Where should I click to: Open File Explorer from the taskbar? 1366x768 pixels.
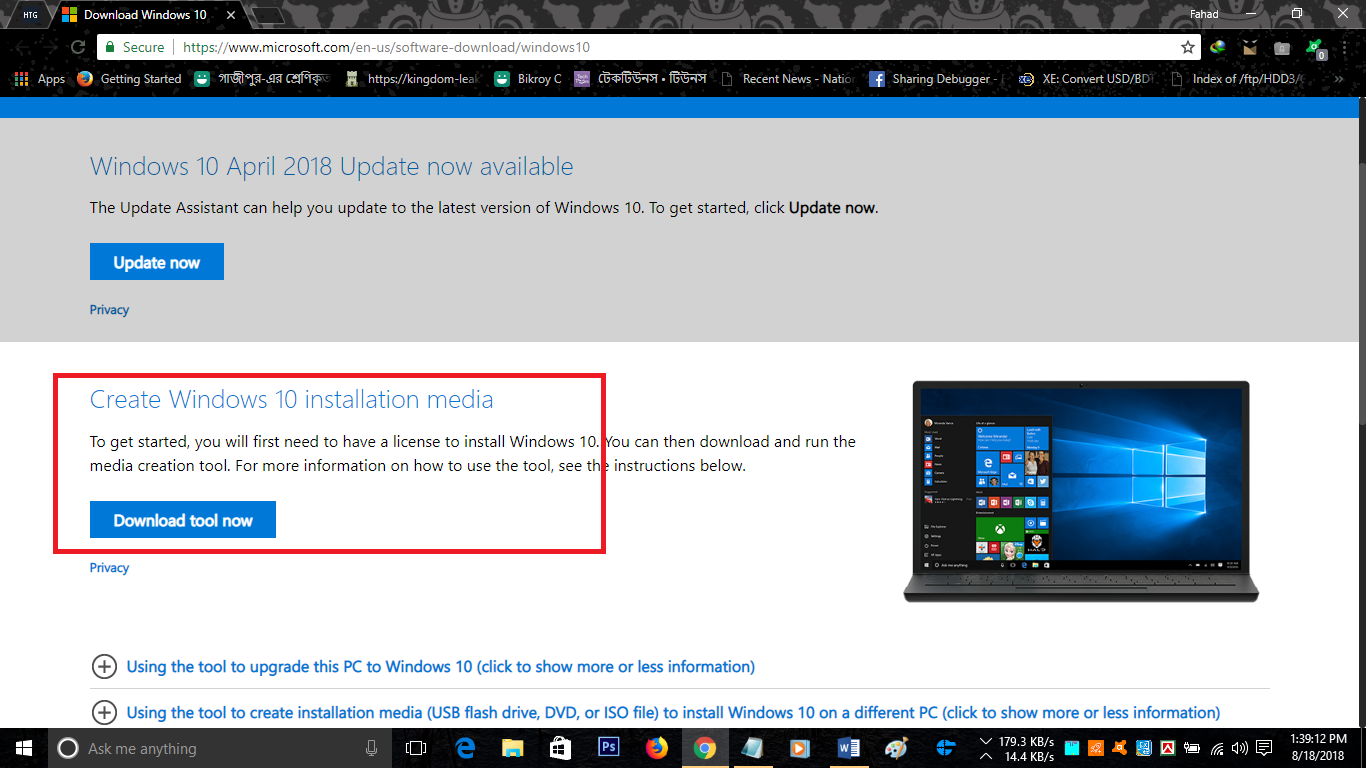[x=513, y=748]
